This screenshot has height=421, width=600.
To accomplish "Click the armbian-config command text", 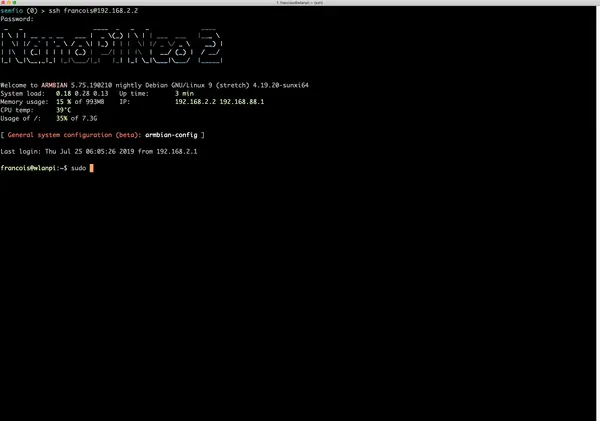I will coord(171,135).
